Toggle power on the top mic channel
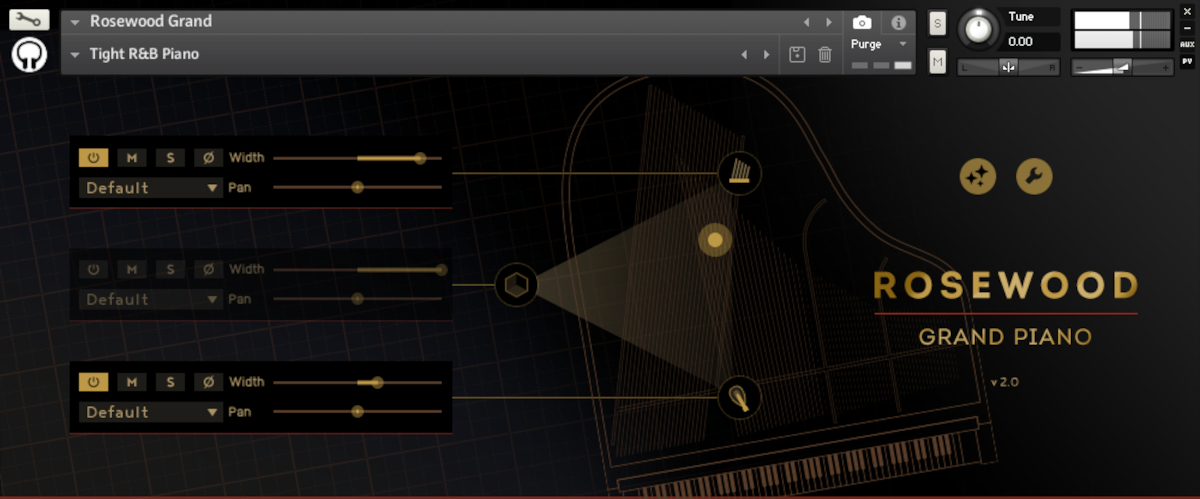Image resolution: width=1200 pixels, height=499 pixels. [x=93, y=158]
